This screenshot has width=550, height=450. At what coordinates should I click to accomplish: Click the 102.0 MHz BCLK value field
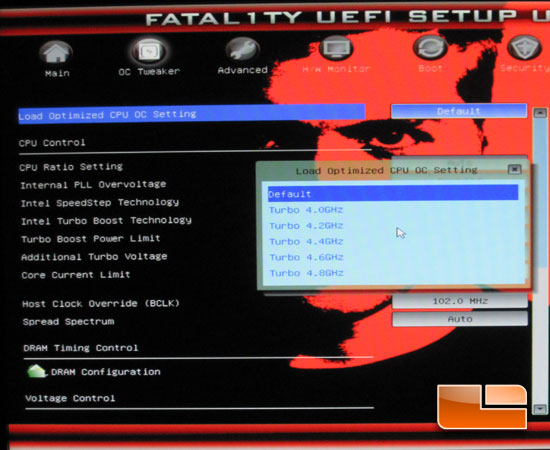pyautogui.click(x=460, y=301)
